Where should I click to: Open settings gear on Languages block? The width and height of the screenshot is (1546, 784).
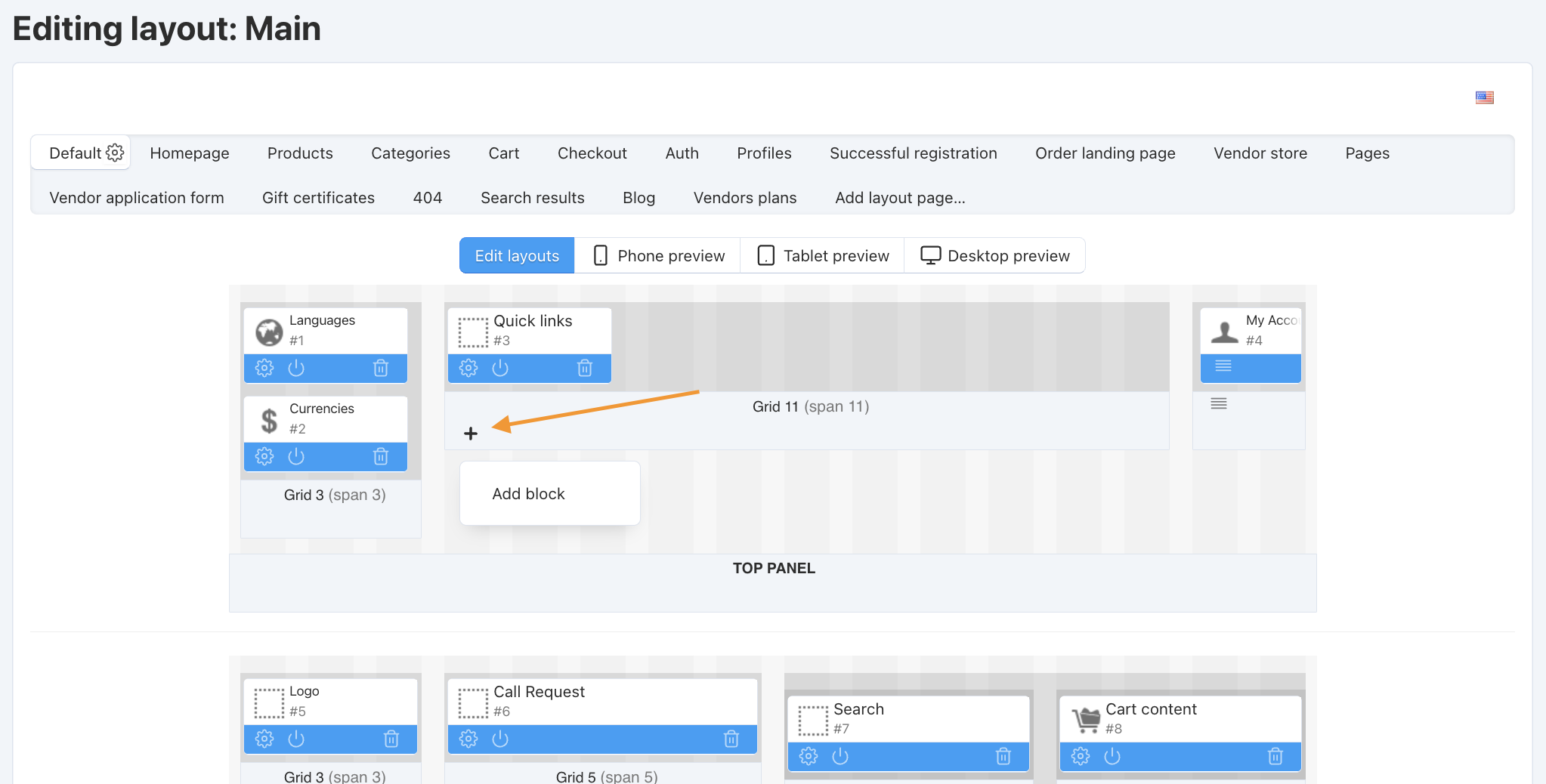click(264, 368)
